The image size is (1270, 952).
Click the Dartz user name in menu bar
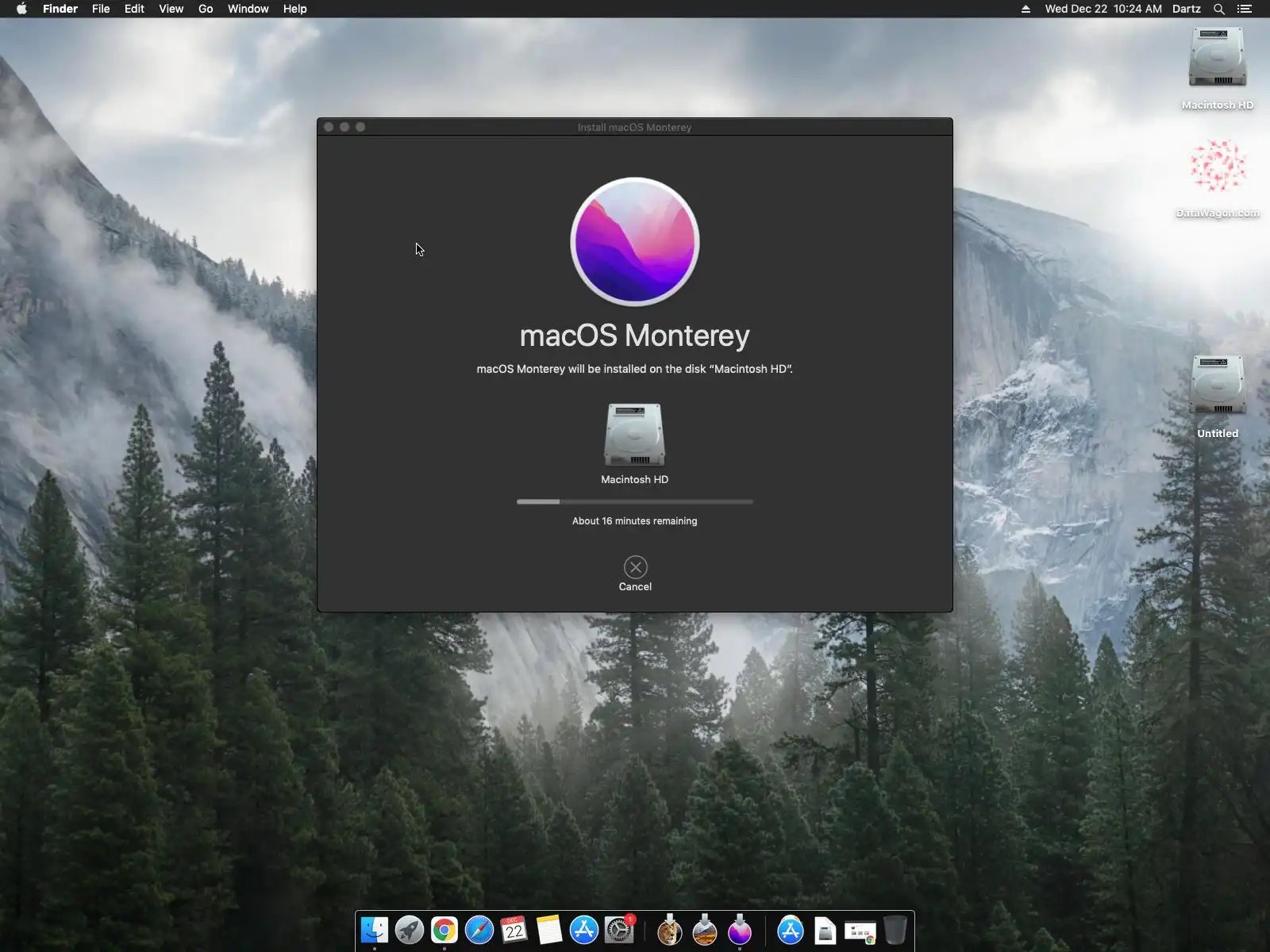[1186, 9]
